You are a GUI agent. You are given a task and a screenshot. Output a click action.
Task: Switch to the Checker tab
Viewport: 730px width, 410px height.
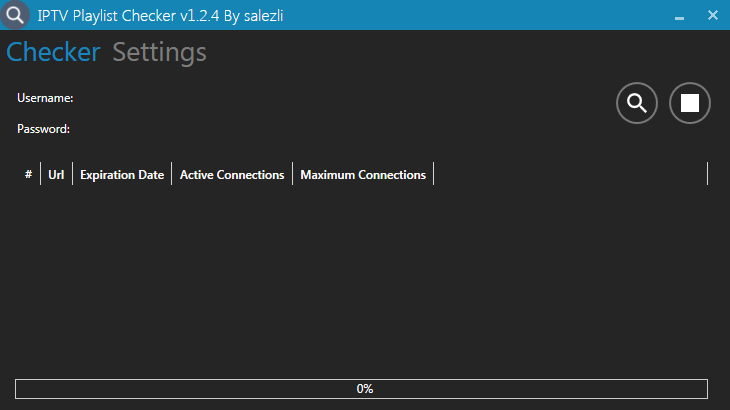pos(53,52)
